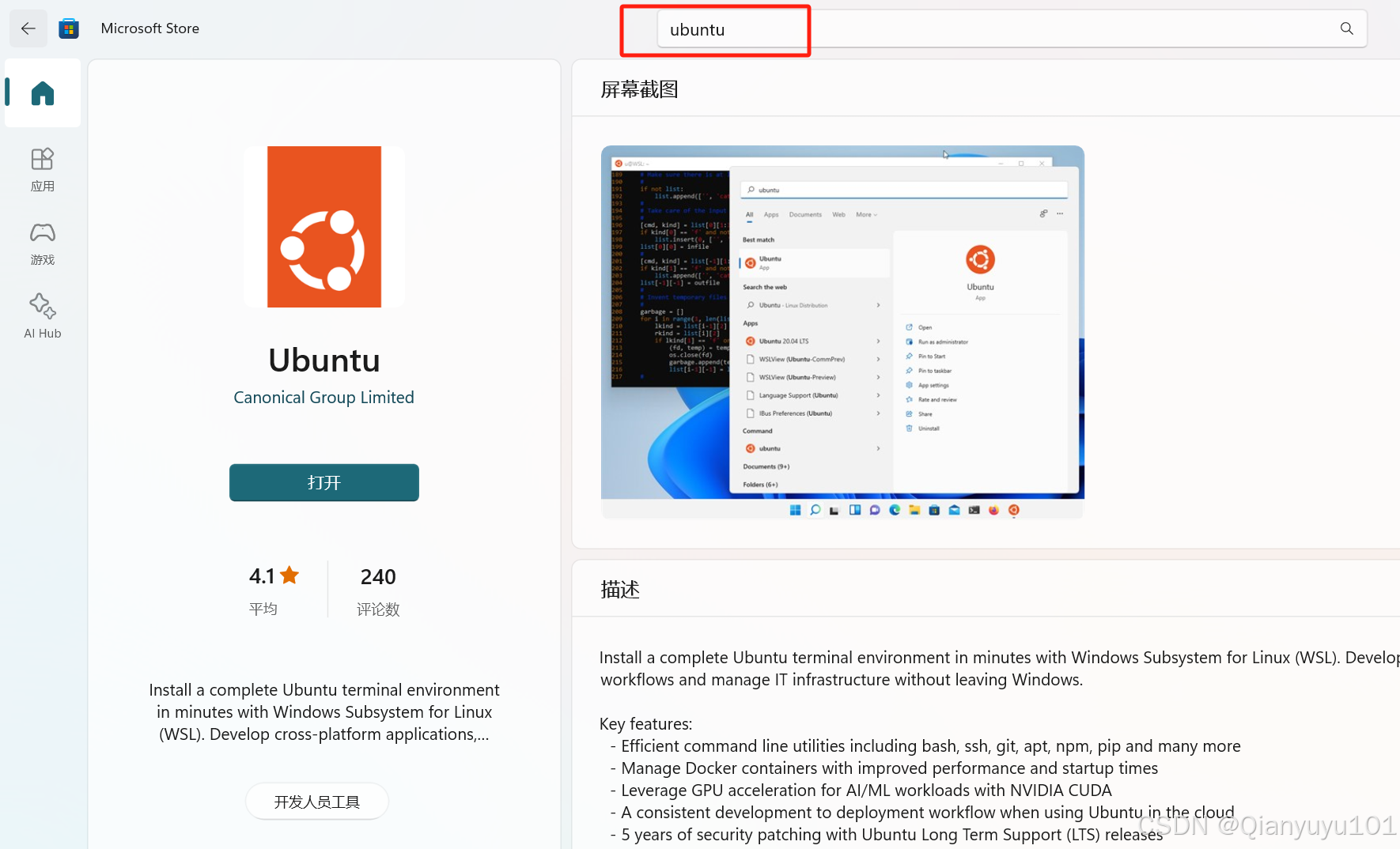Select the Home icon in the sidebar
The height and width of the screenshot is (849, 1400).
42,92
